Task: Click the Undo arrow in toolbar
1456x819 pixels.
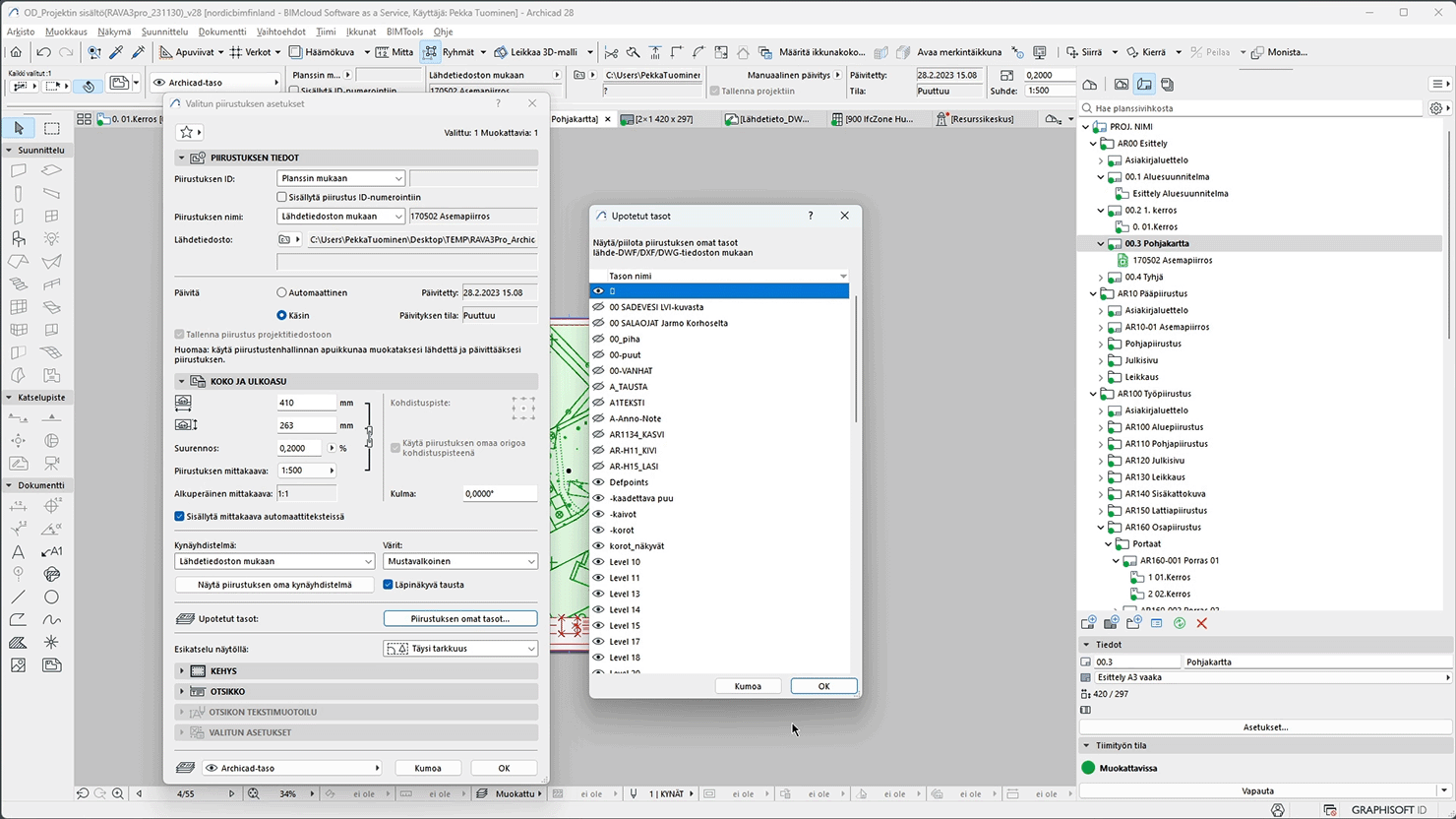Action: tap(43, 52)
